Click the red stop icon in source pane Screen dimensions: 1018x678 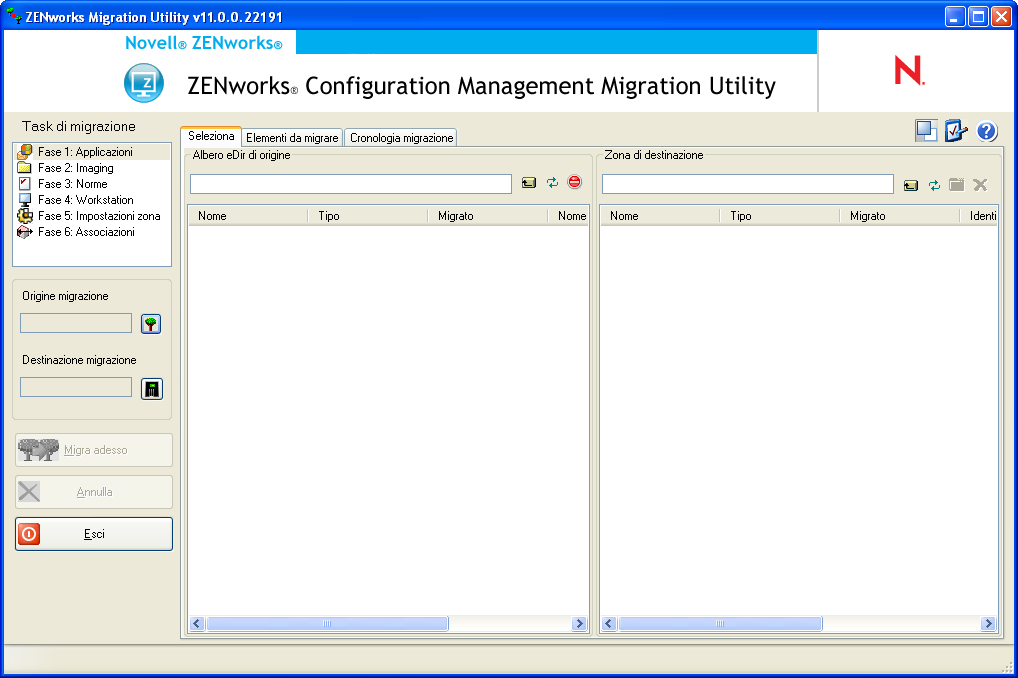click(x=572, y=184)
